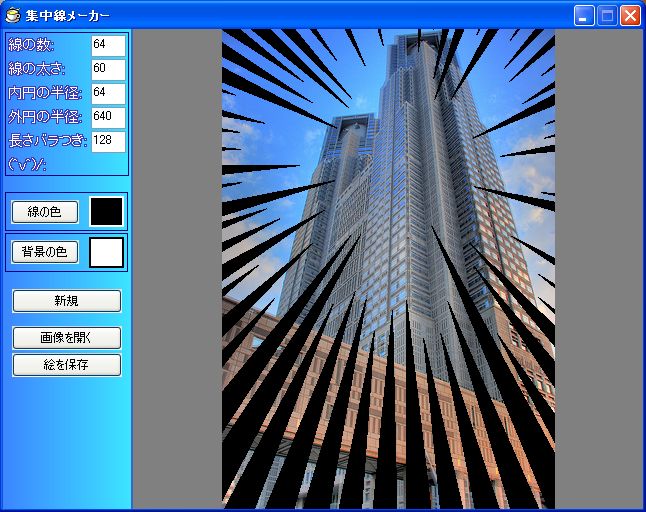Viewport: 646px width, 512px height.
Task: Click the black line color swatch
Action: point(106,212)
